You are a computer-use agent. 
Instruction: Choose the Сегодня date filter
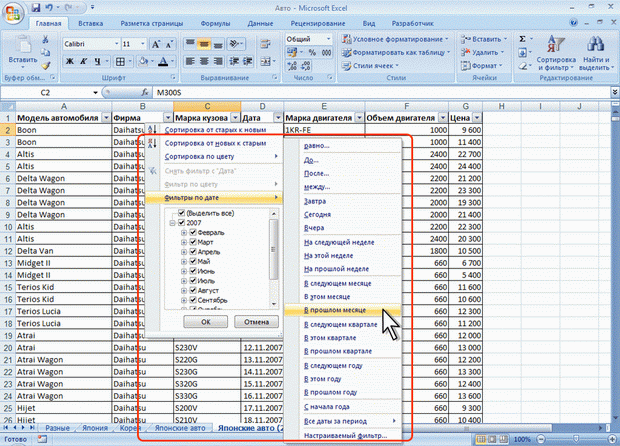click(317, 215)
